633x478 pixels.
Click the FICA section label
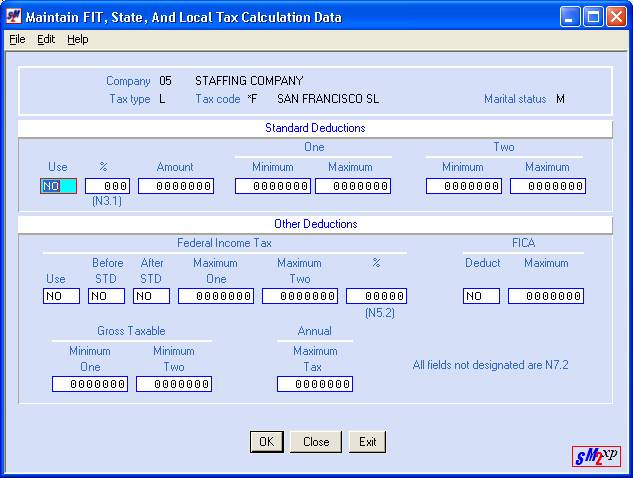coord(524,243)
